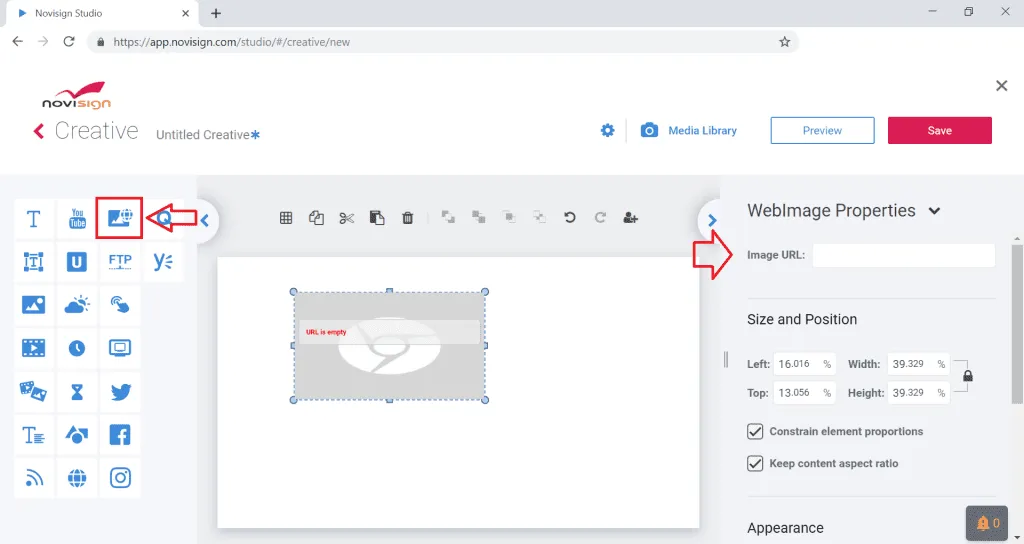Cut the selected element with scissors
This screenshot has height=544, width=1024.
[x=347, y=218]
